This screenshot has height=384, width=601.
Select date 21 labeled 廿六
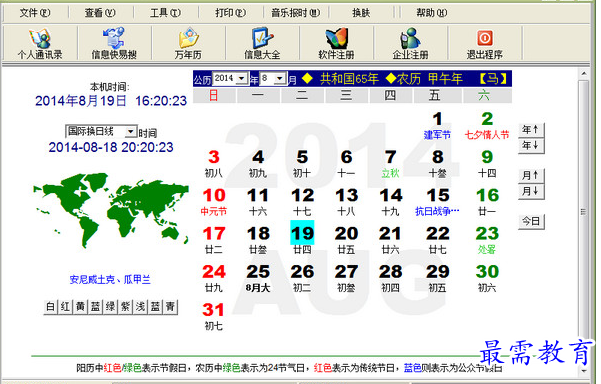[391, 240]
